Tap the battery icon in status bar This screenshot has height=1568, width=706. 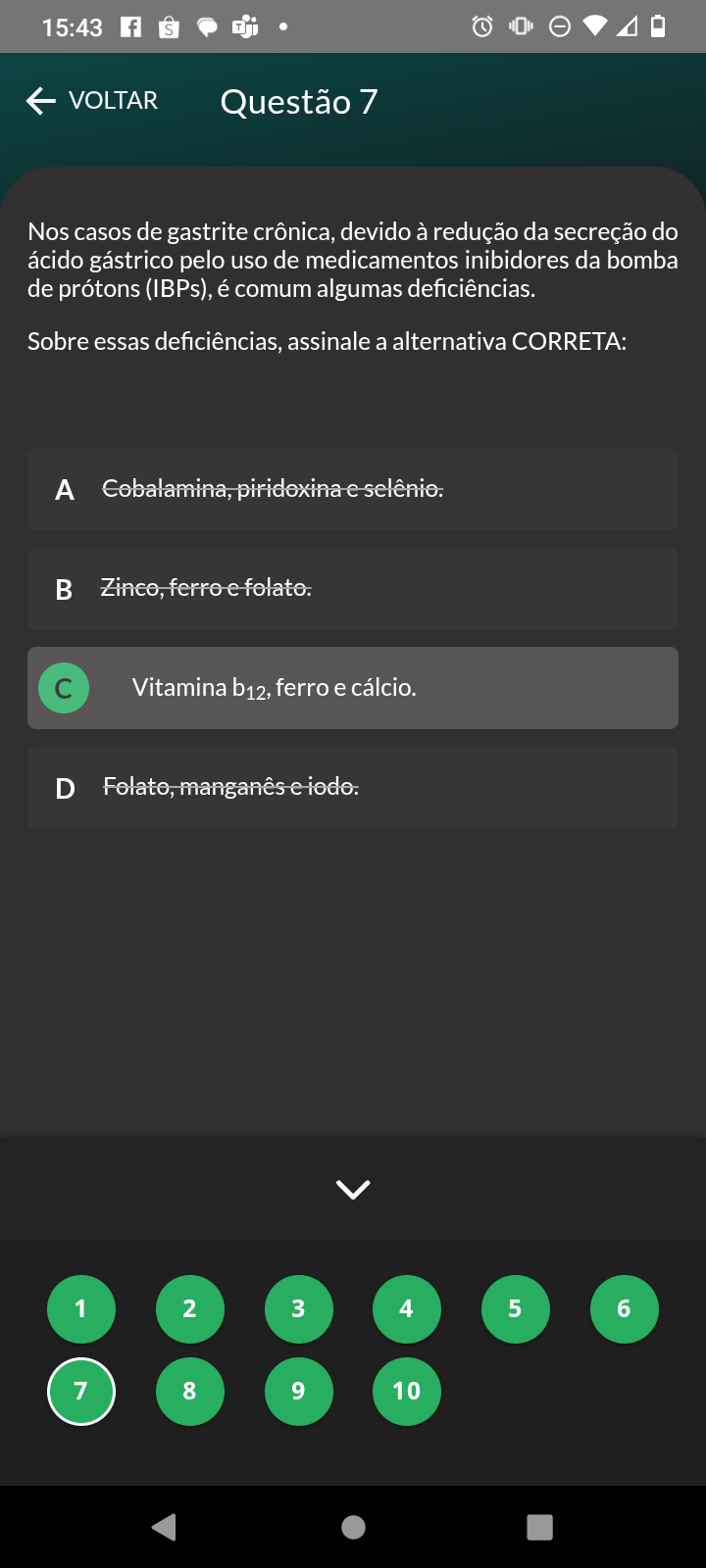pos(659,26)
